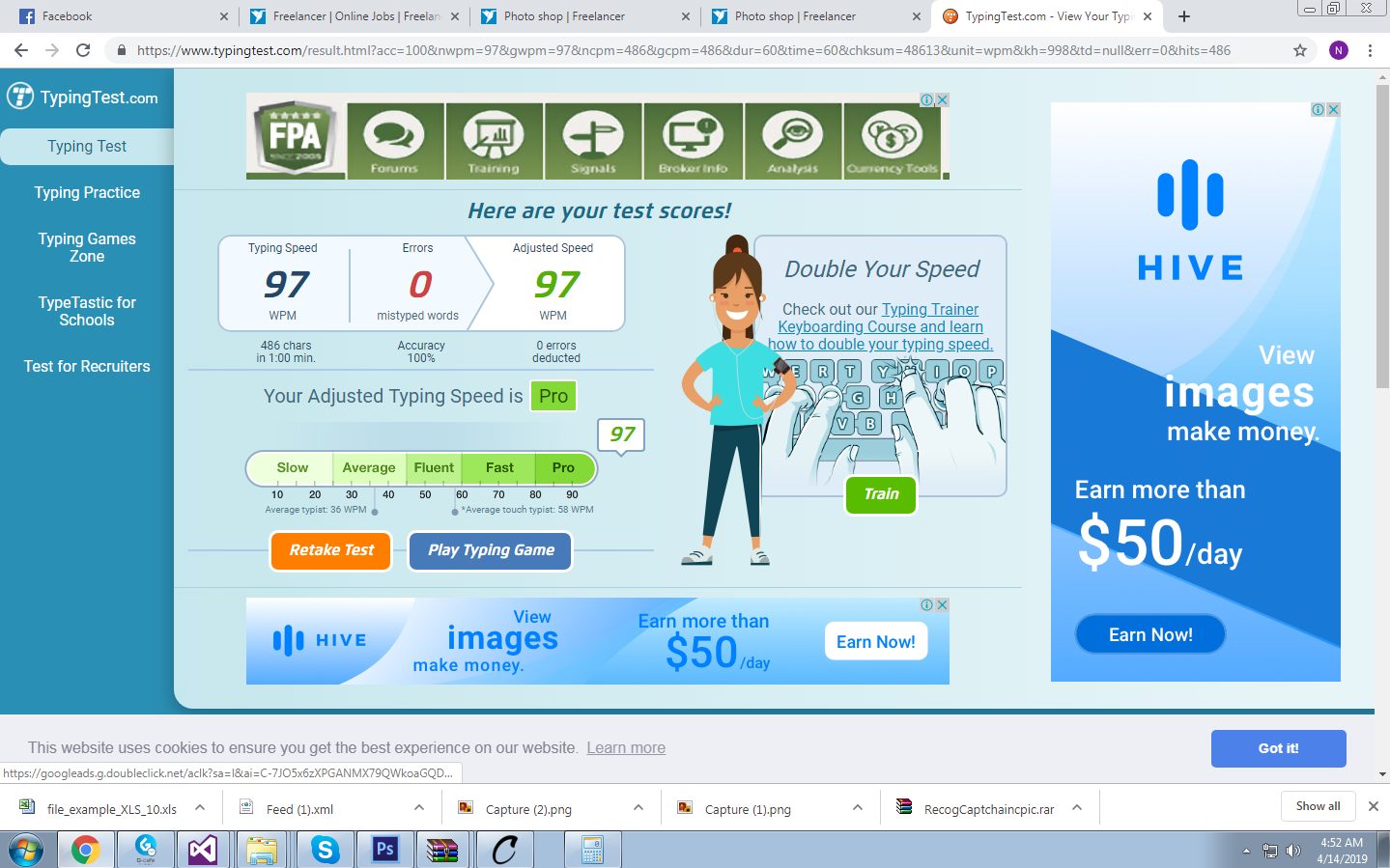Open the FPA Forums ad icon
The height and width of the screenshot is (868, 1390).
[394, 140]
